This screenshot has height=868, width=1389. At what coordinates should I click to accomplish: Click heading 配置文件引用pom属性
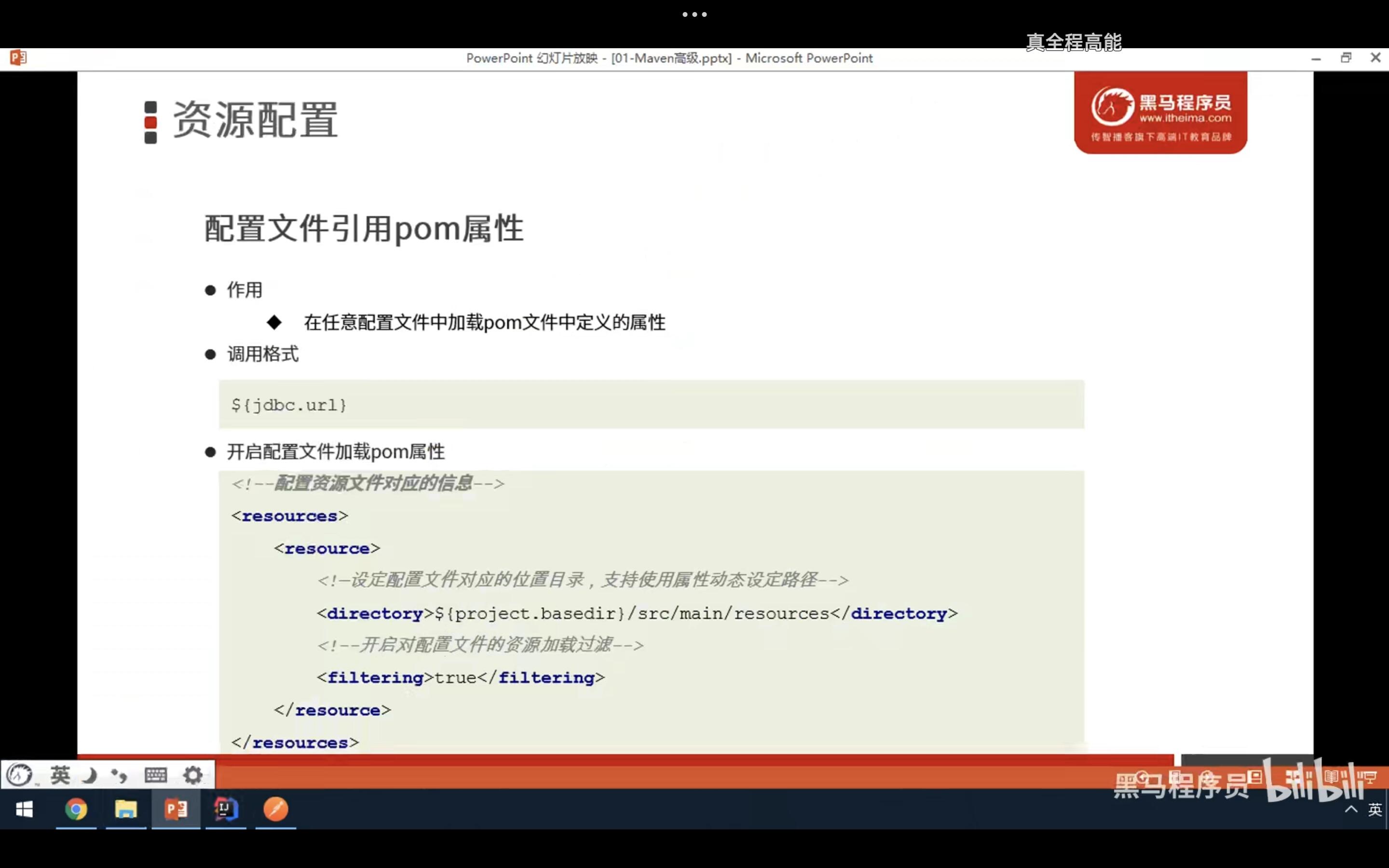(x=364, y=229)
